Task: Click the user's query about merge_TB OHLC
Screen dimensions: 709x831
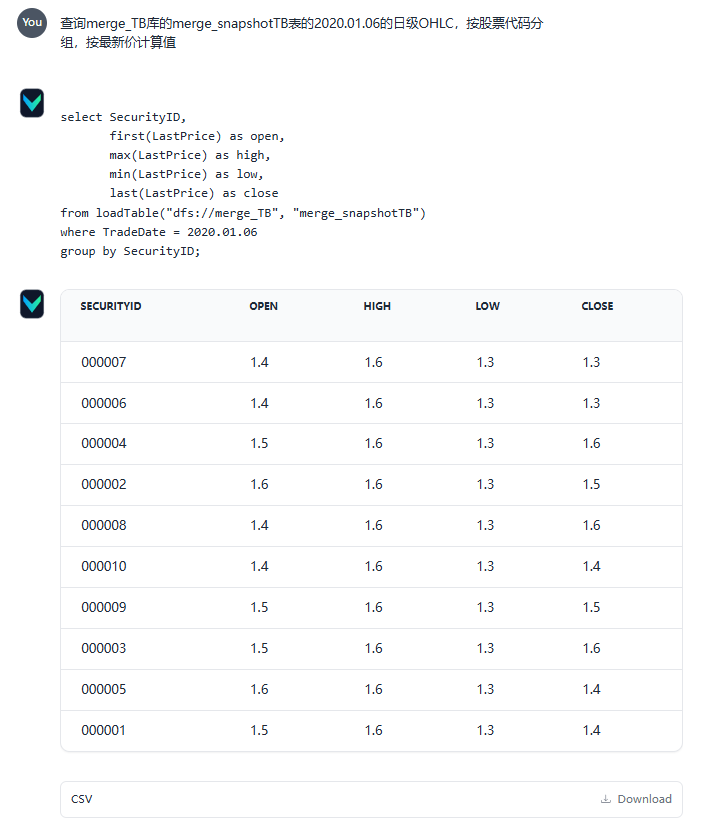Action: click(x=302, y=32)
